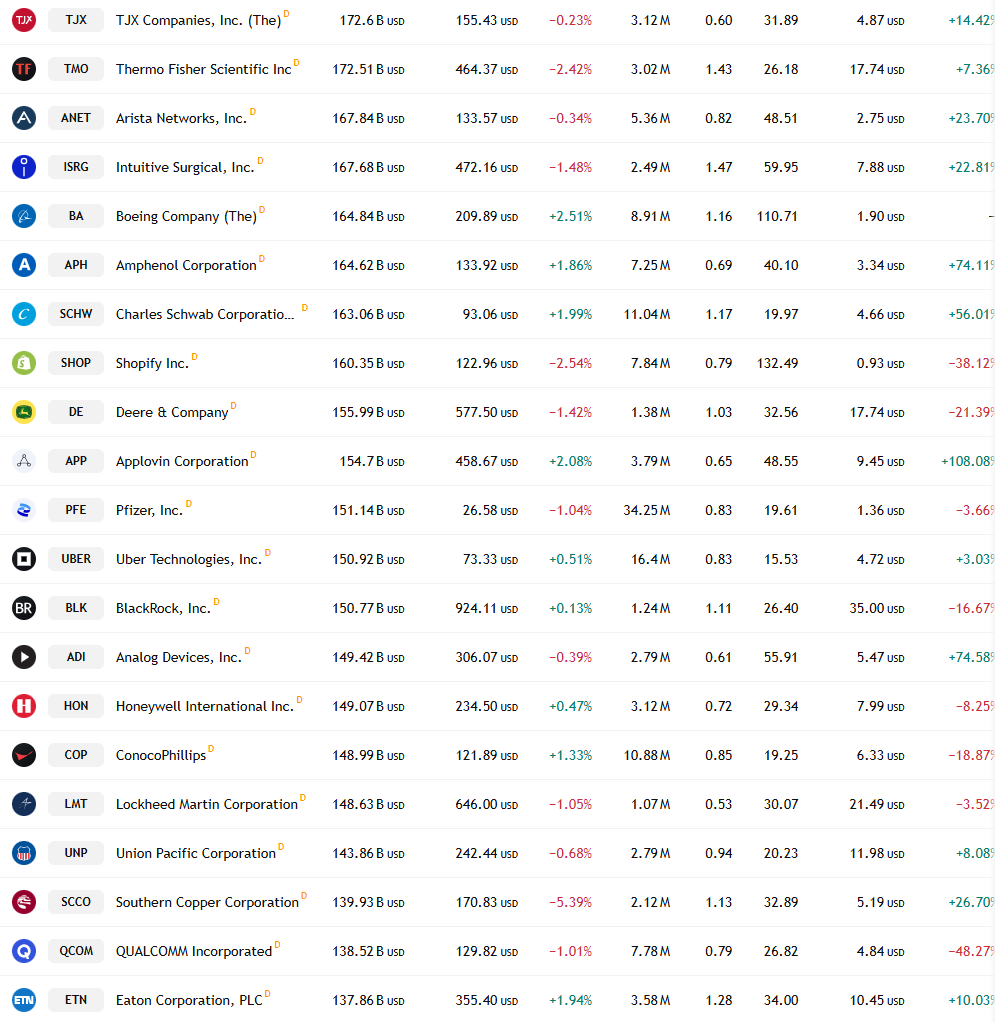Click the TJX Companies logo icon

coord(24,20)
